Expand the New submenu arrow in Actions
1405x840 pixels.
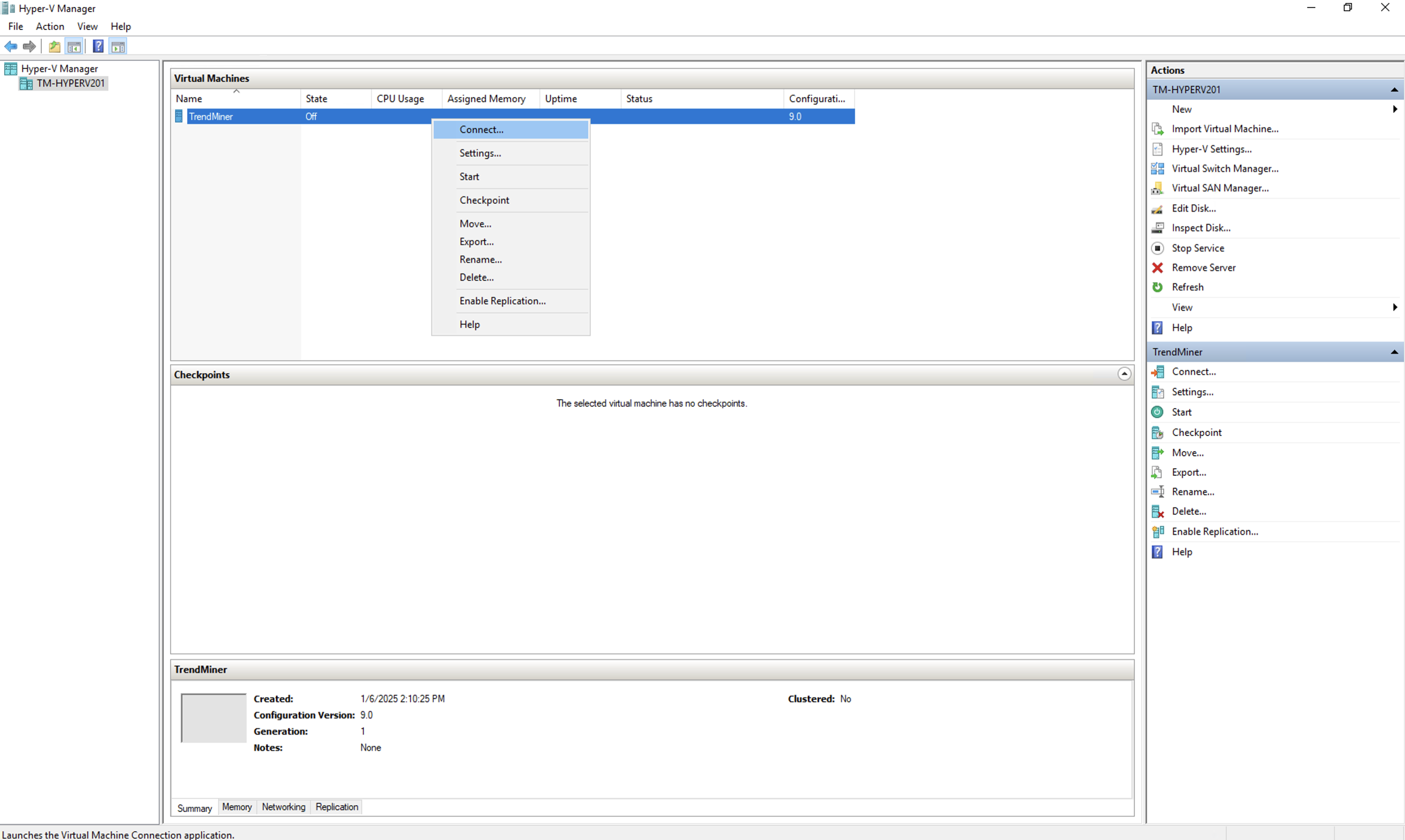pos(1394,109)
